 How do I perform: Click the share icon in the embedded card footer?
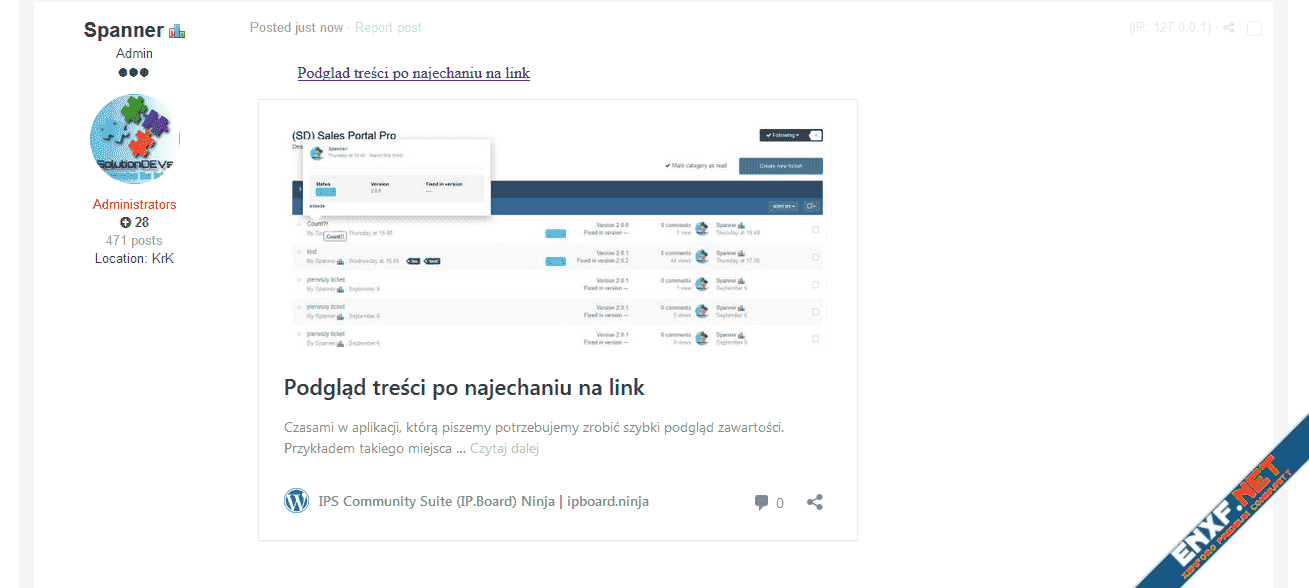(x=815, y=502)
